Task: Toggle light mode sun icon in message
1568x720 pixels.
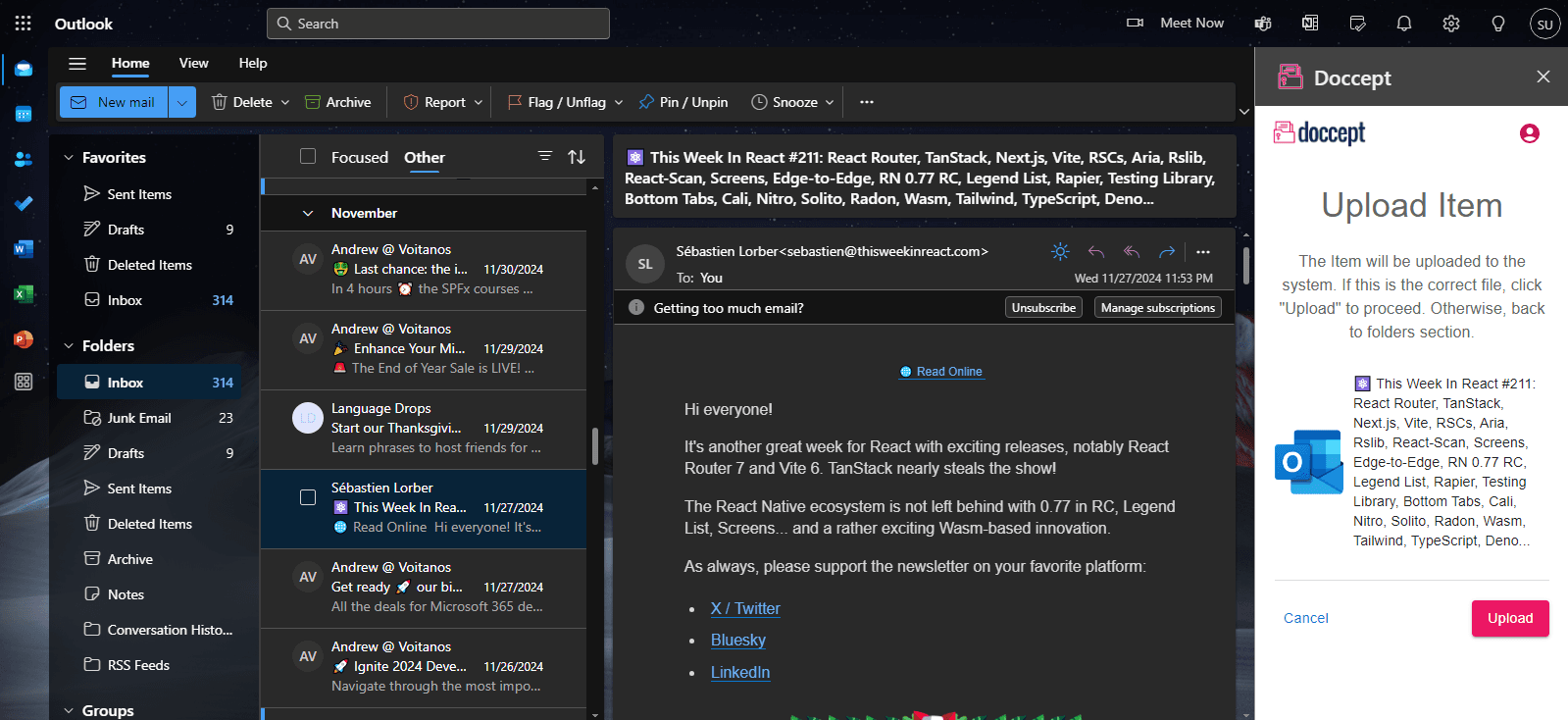Action: [x=1060, y=252]
